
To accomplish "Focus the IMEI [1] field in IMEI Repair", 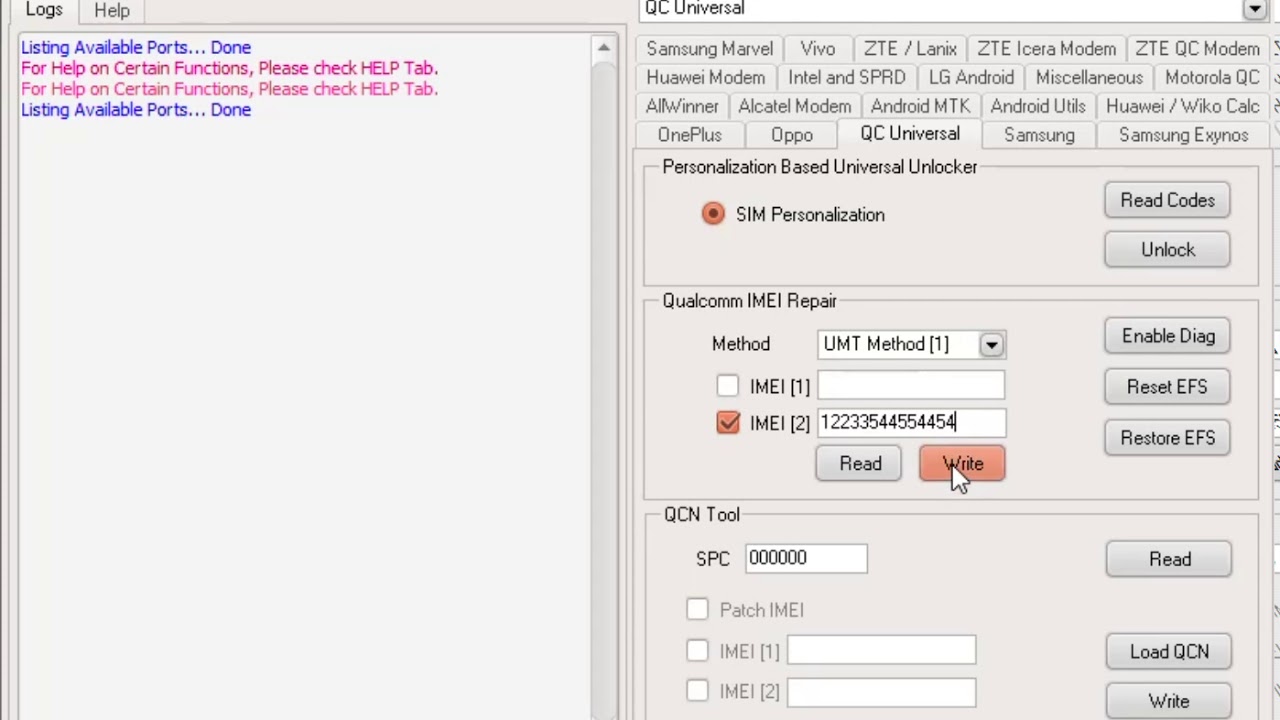I will (911, 386).
